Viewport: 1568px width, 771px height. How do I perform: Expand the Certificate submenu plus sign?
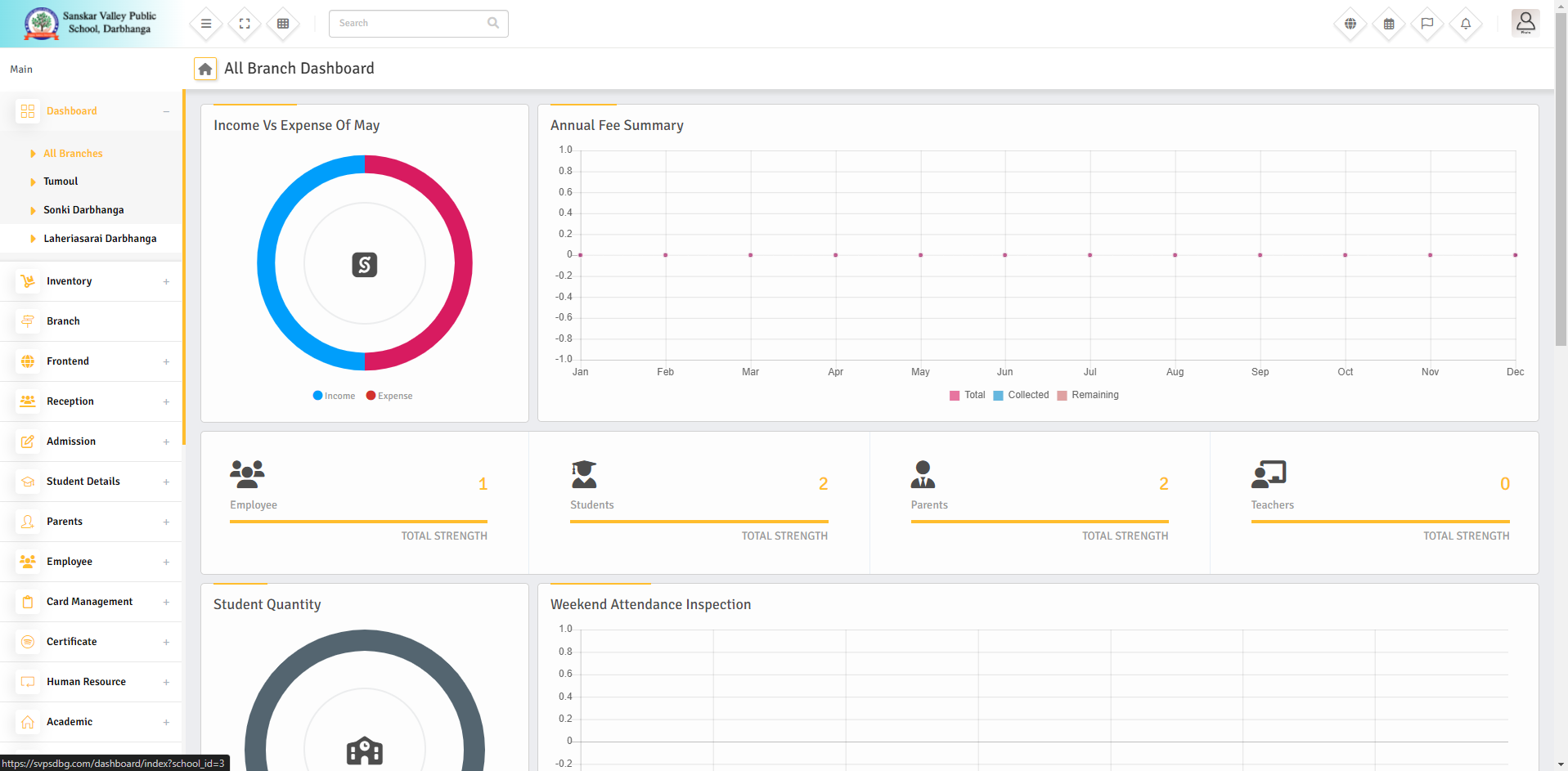point(166,642)
